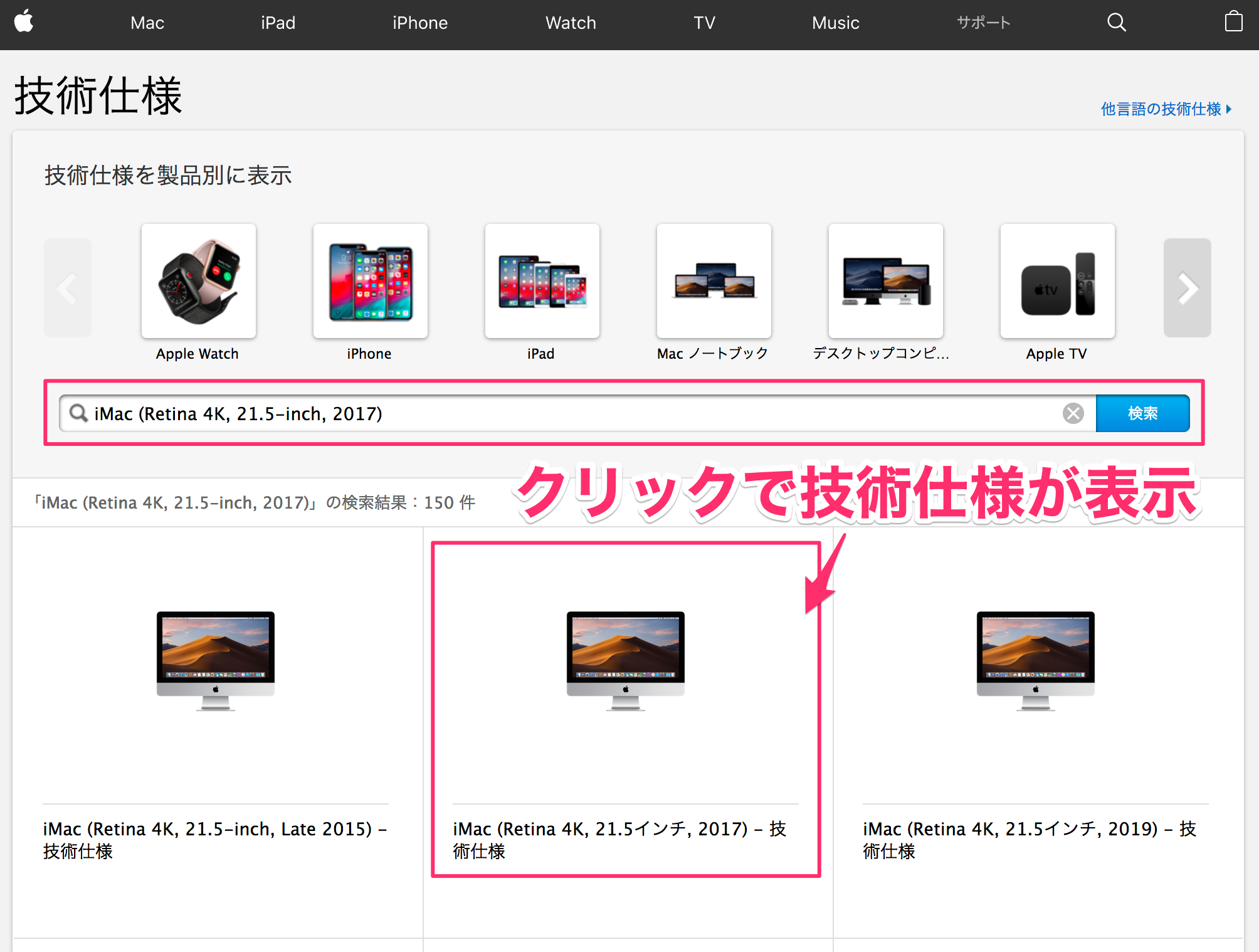Screen dimensions: 1259x952
Task: Open the サポート navigation item
Action: point(983,23)
